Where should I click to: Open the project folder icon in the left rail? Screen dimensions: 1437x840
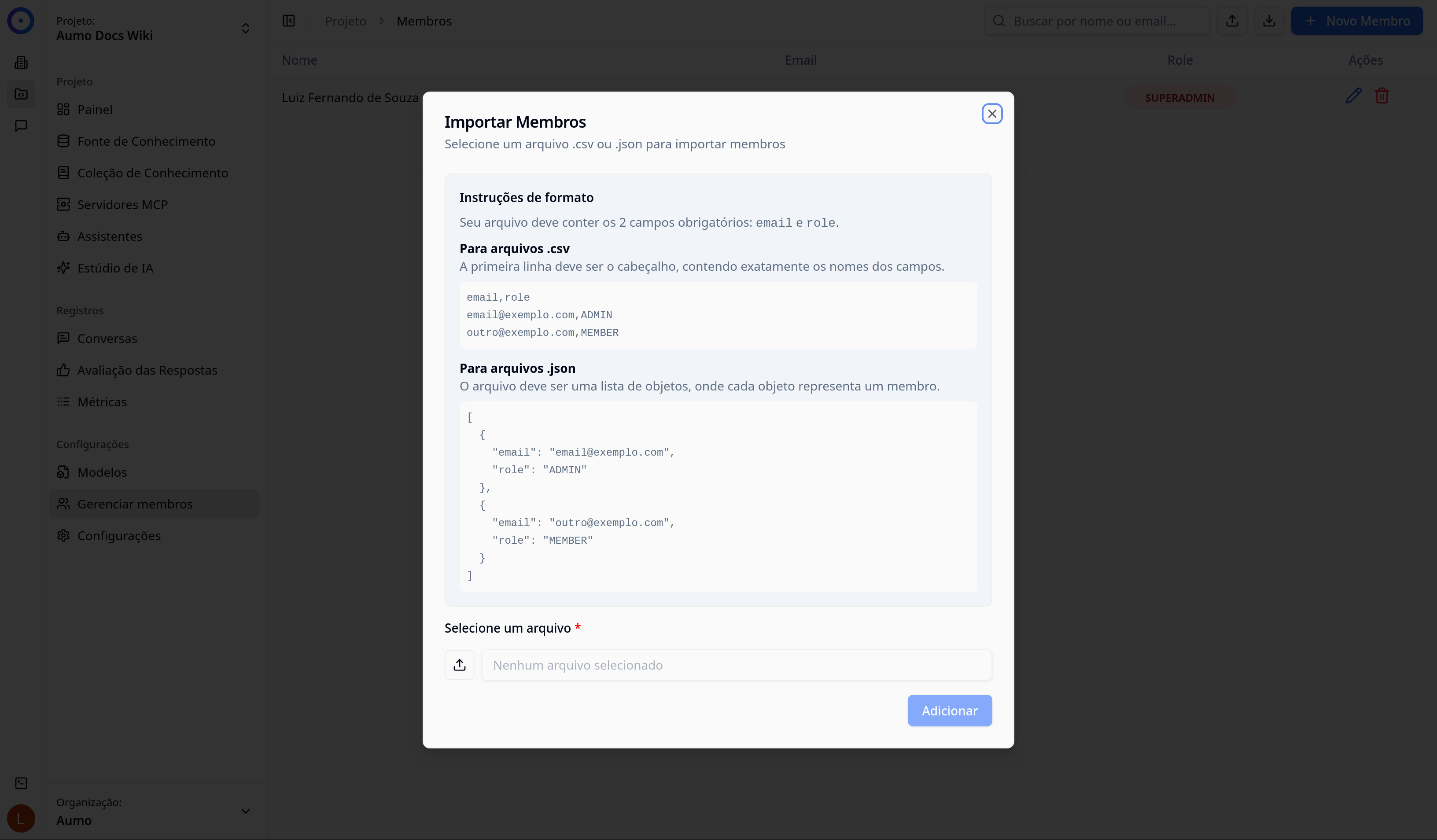pyautogui.click(x=21, y=94)
